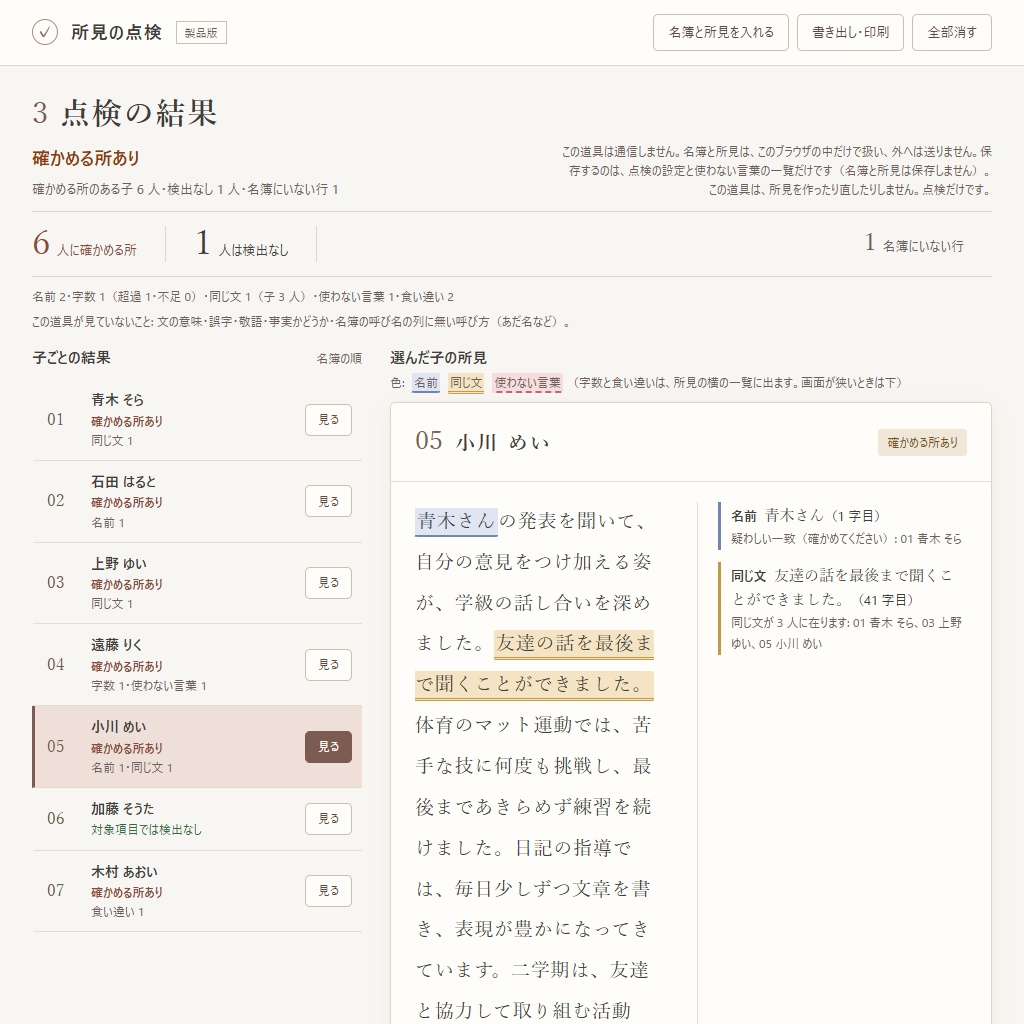Image resolution: width=1024 pixels, height=1024 pixels.
Task: Click the 3 点検の結果 heading
Action: pos(125,113)
